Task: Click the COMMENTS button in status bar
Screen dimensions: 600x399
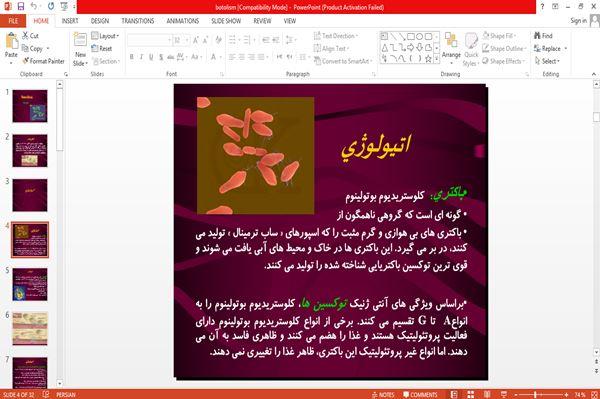Action: click(420, 395)
